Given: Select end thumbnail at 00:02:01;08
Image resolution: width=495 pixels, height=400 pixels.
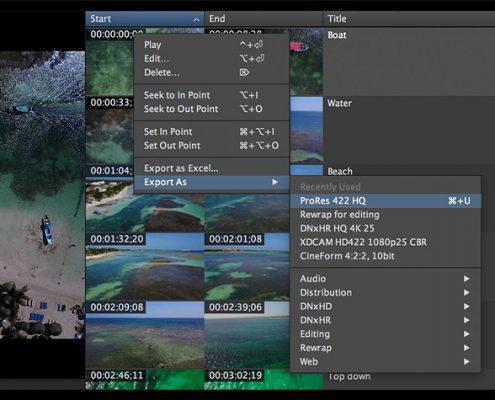Looking at the screenshot, I should (x=247, y=267).
